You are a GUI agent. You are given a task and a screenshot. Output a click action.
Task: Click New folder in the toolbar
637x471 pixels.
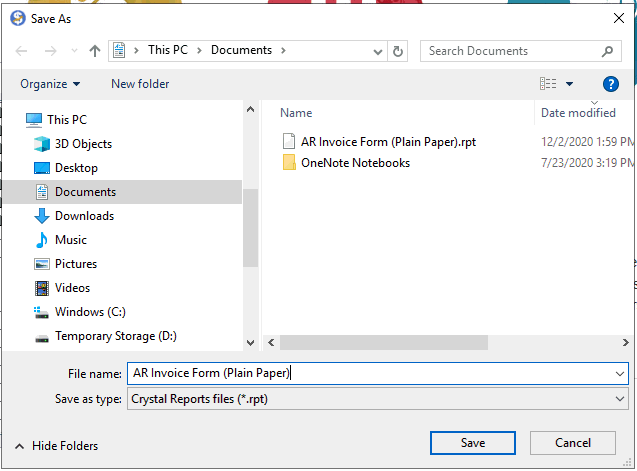click(x=140, y=85)
